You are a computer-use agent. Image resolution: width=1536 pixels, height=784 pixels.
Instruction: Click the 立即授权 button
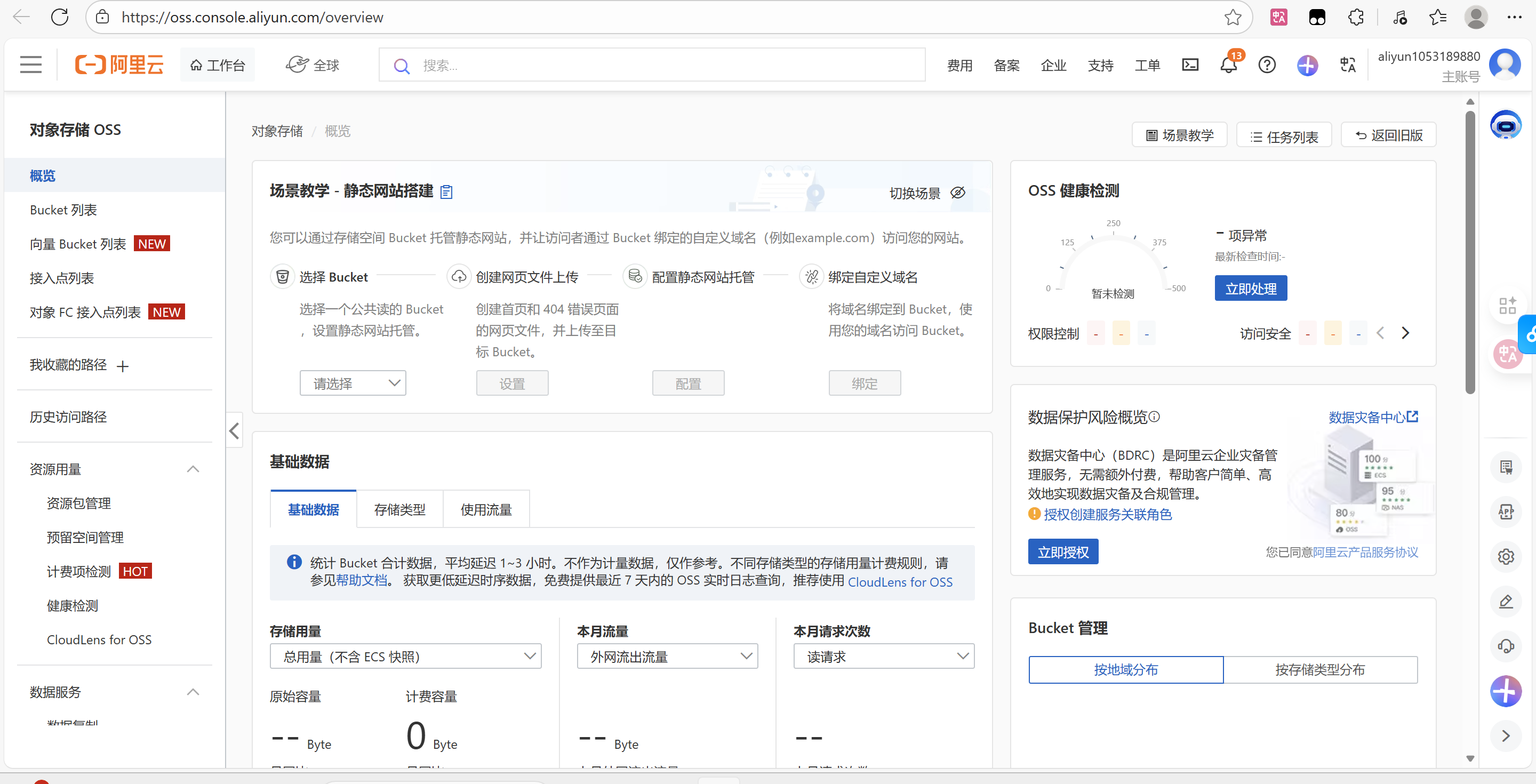(x=1062, y=551)
